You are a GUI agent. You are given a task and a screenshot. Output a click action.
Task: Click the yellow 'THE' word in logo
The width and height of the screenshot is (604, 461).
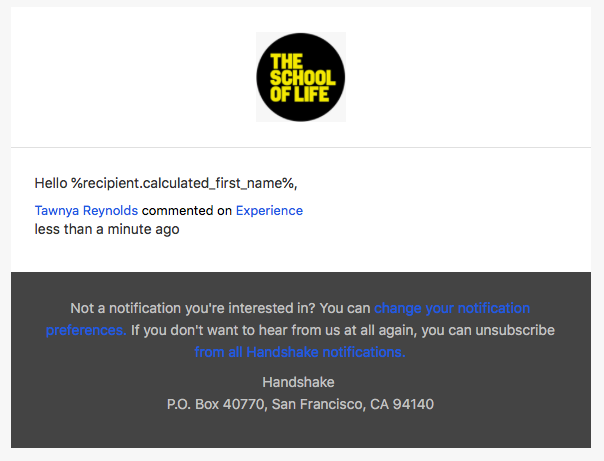click(x=286, y=62)
